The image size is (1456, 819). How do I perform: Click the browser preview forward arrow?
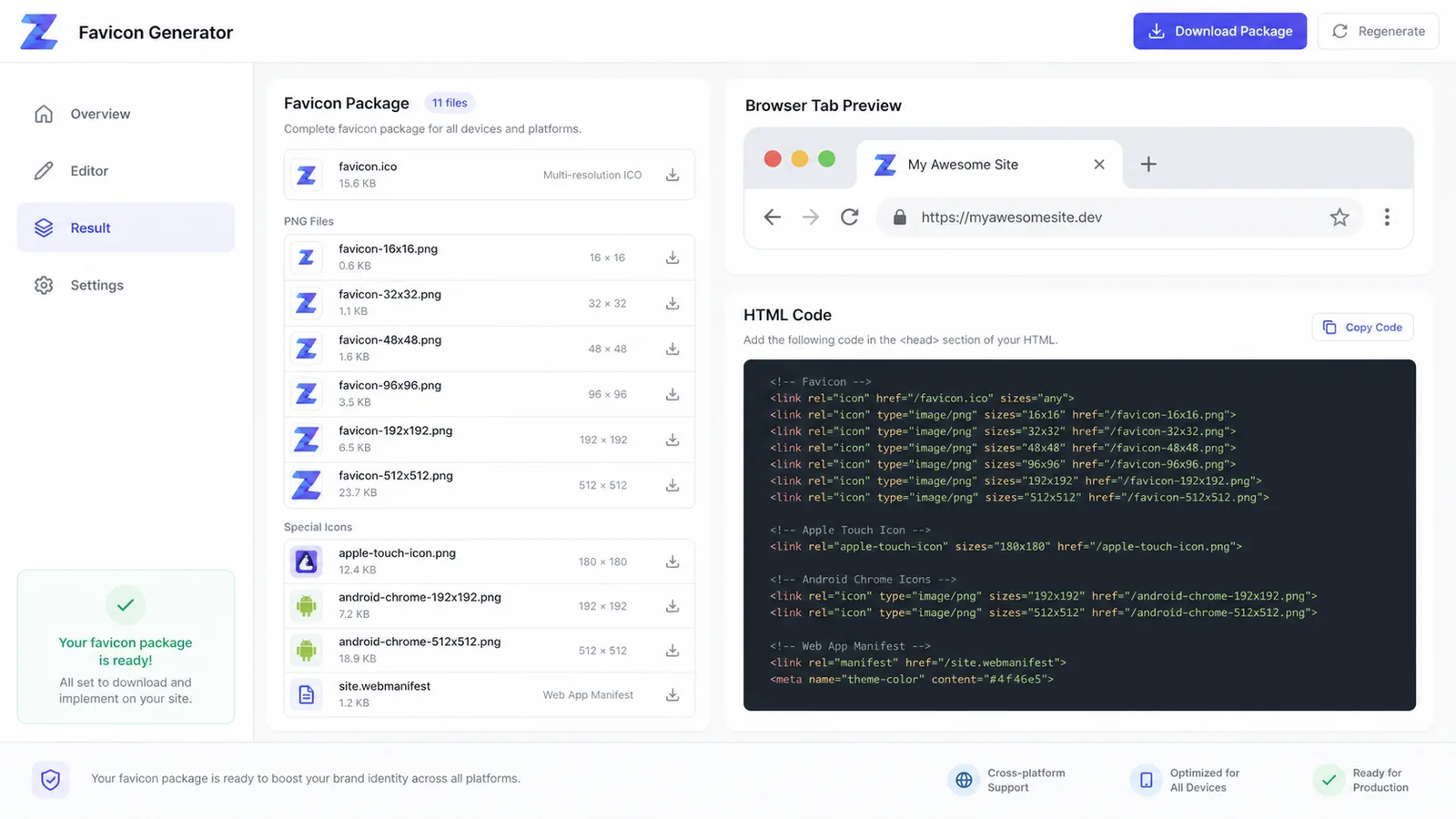tap(811, 217)
